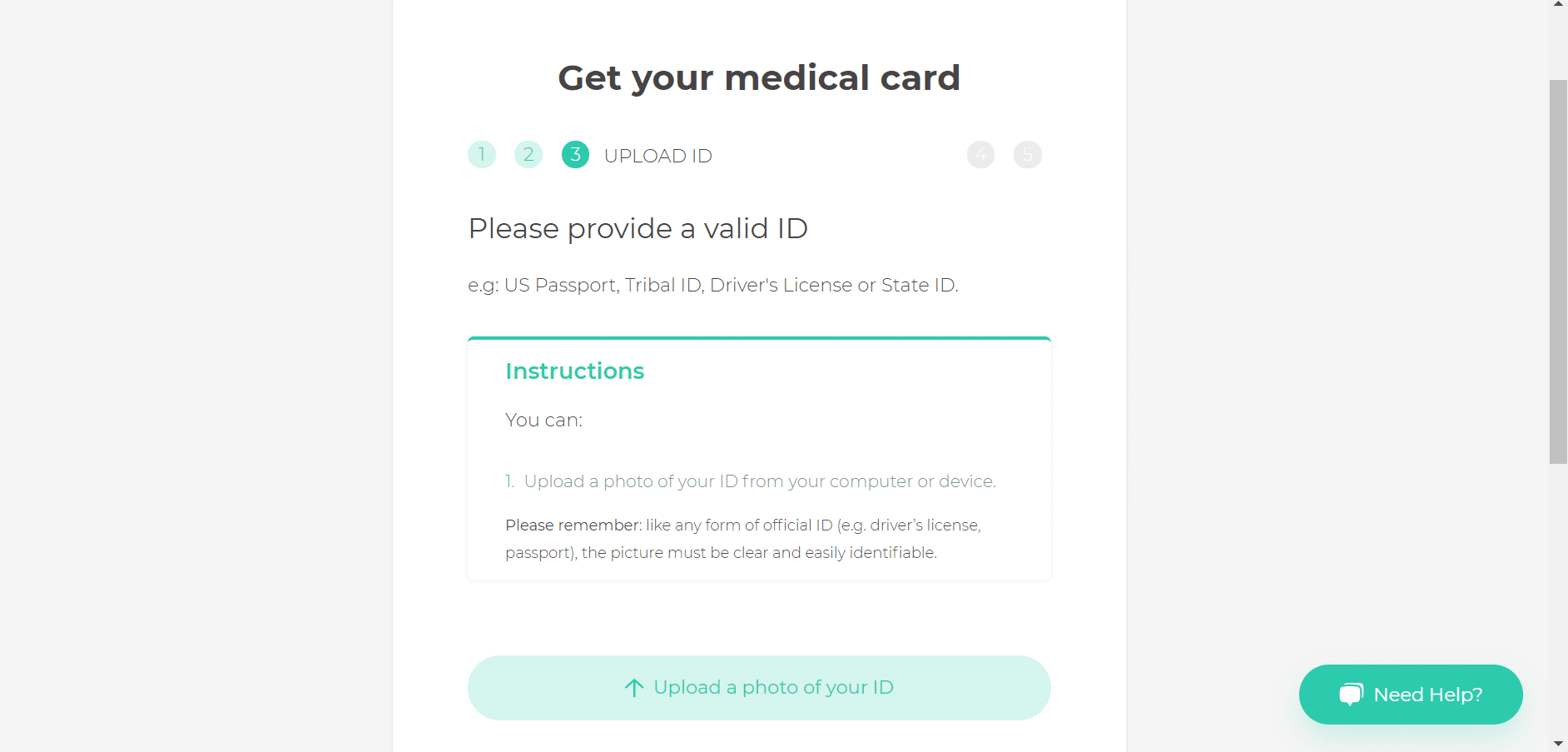
Task: Jump to greyed-out step 4 circle
Action: [x=980, y=155]
